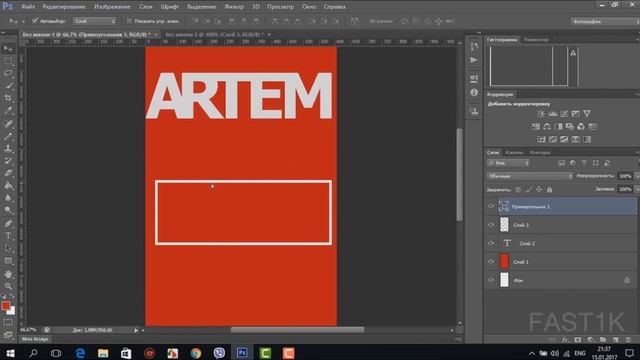The height and width of the screenshot is (360, 640).
Task: Select the Clone Stamp tool
Action: 8,148
